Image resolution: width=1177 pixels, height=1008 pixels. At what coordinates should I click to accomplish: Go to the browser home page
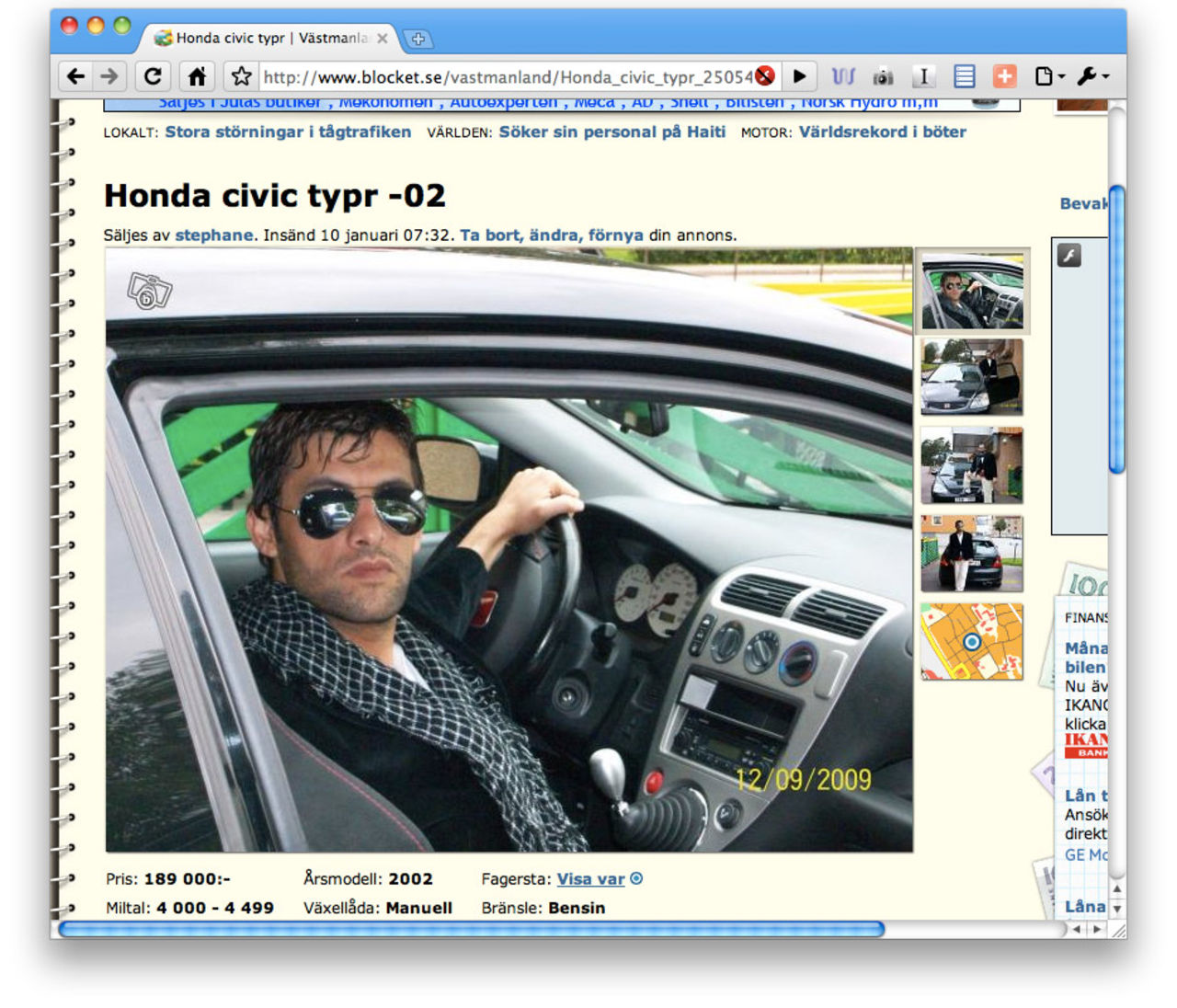tap(197, 76)
